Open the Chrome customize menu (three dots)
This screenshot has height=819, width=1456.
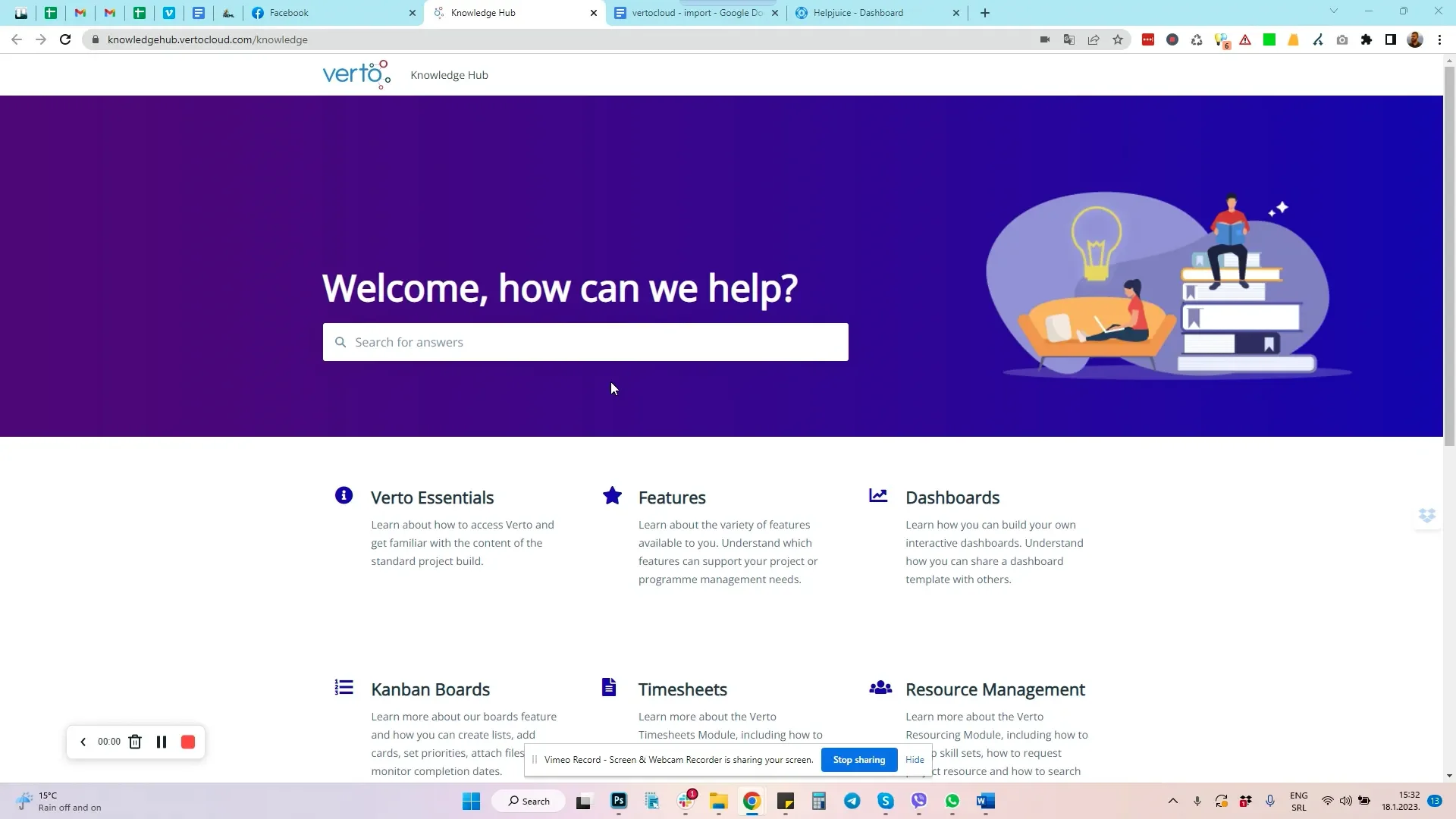(x=1439, y=39)
